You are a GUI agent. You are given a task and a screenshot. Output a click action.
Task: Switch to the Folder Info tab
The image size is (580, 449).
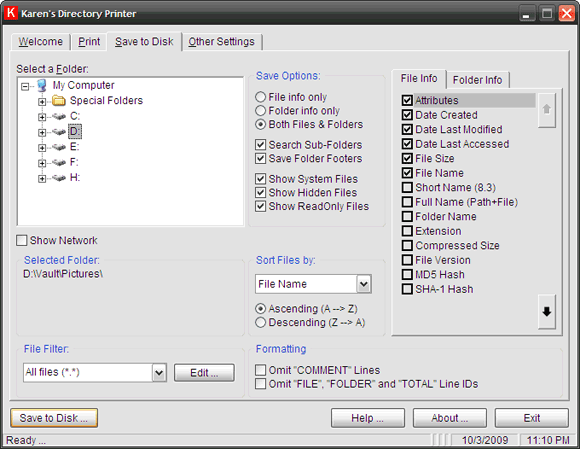[x=477, y=80]
